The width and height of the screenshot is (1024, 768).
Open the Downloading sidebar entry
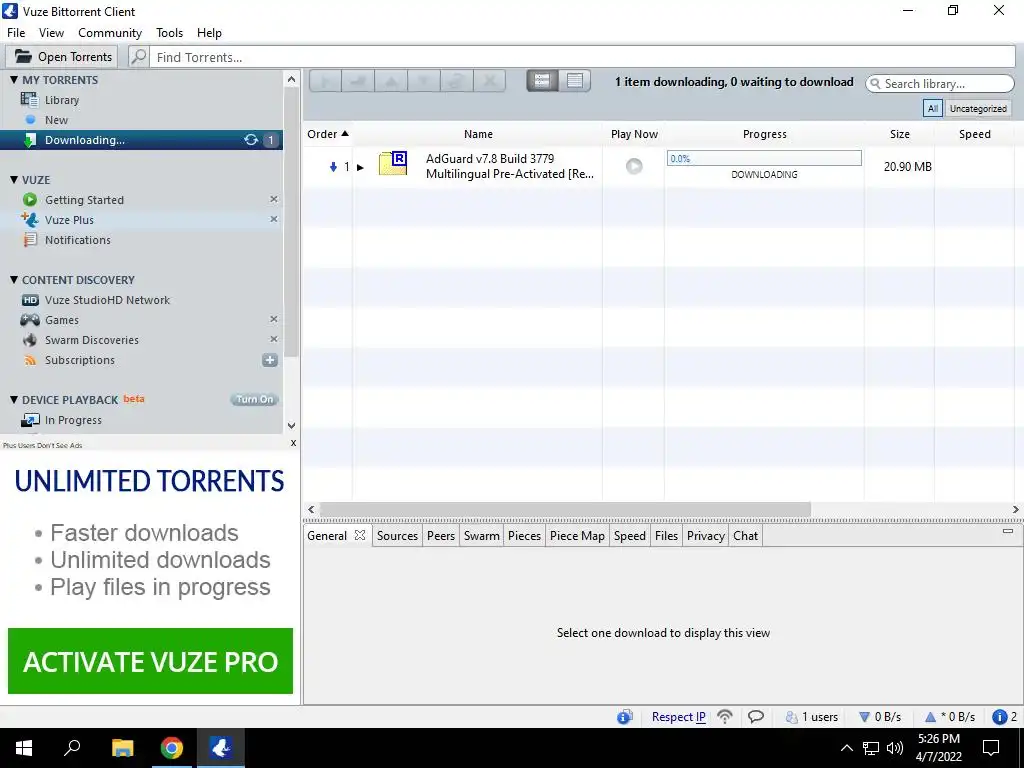coord(84,140)
